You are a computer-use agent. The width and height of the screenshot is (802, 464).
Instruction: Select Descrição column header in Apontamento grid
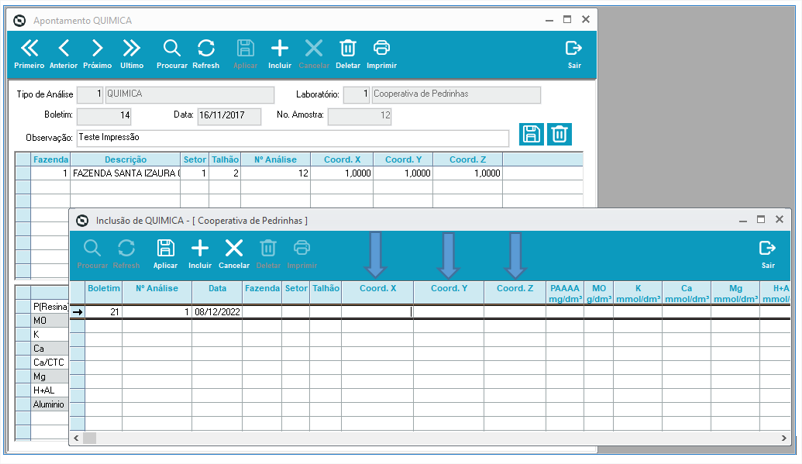click(x=125, y=160)
